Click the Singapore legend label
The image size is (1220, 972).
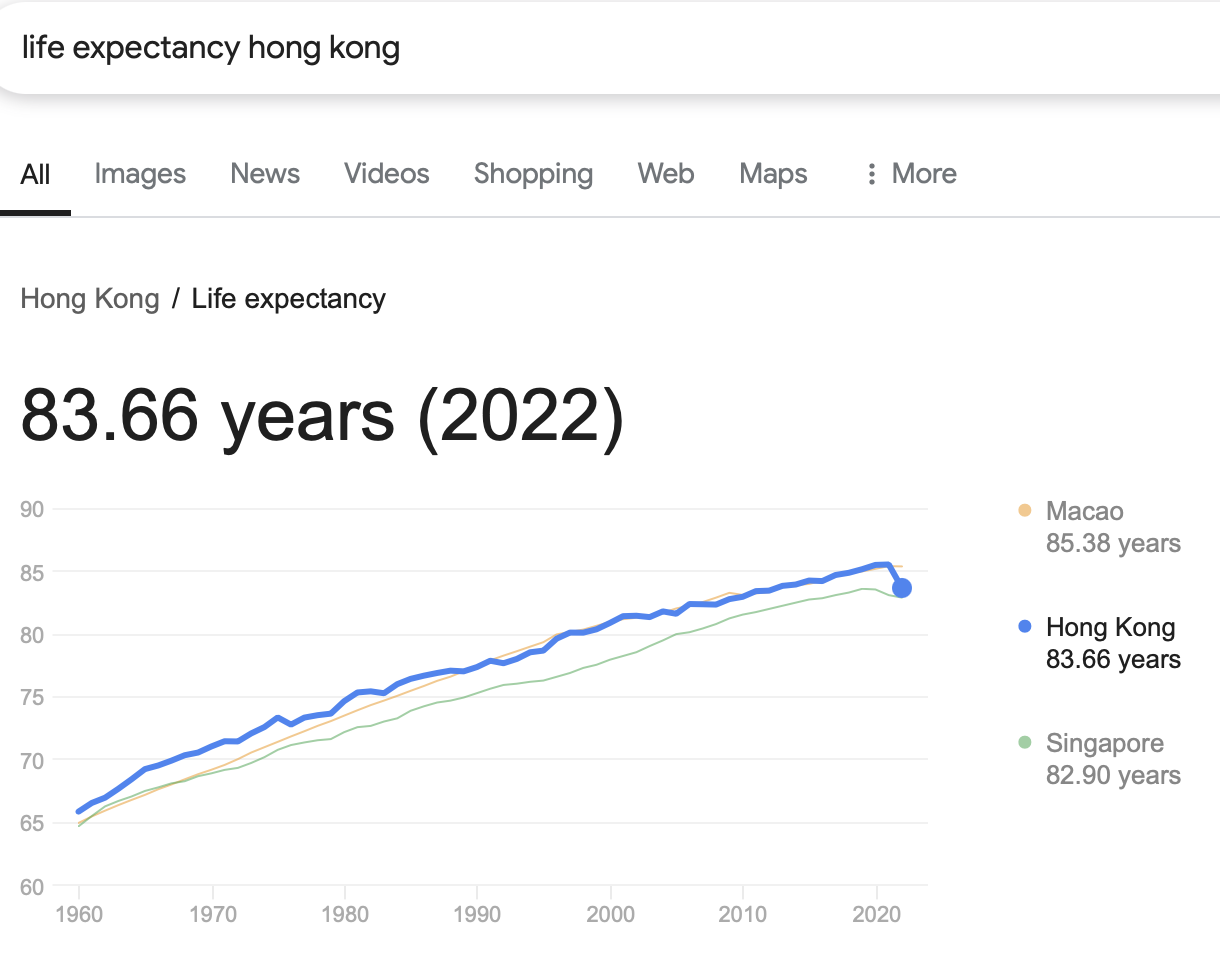point(1105,743)
